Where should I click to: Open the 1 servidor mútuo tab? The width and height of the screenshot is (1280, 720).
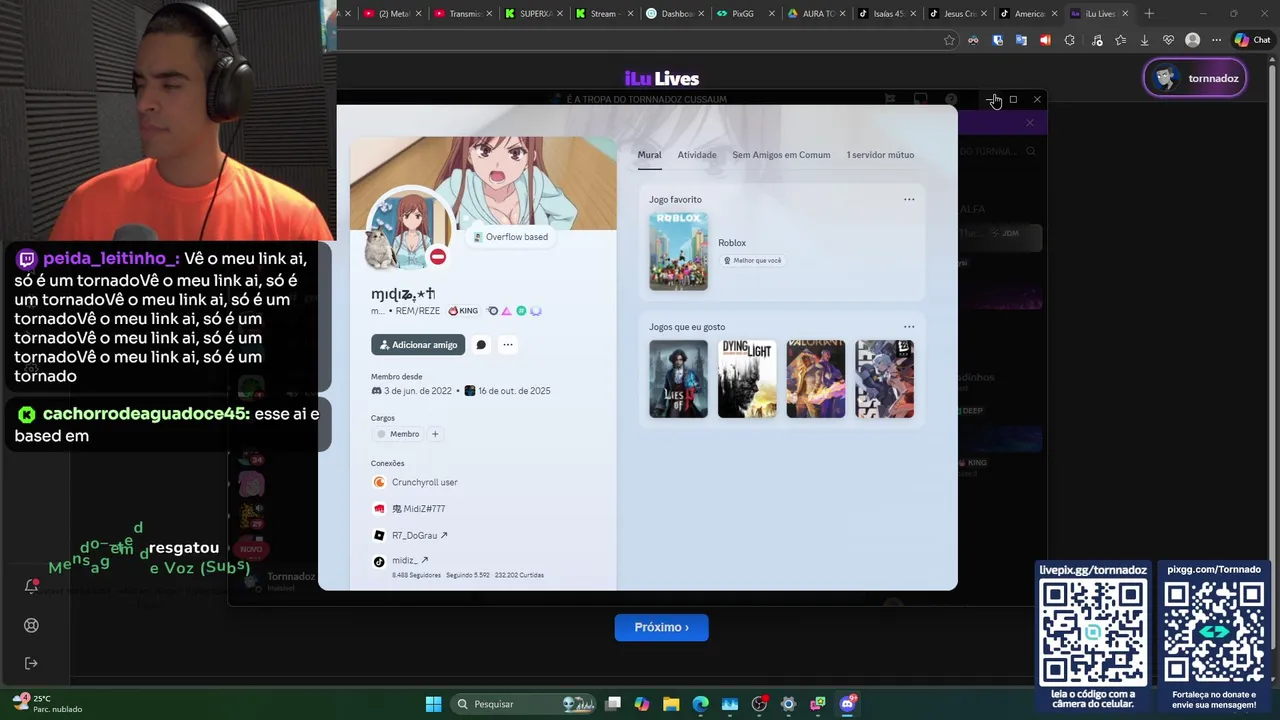[x=880, y=155]
